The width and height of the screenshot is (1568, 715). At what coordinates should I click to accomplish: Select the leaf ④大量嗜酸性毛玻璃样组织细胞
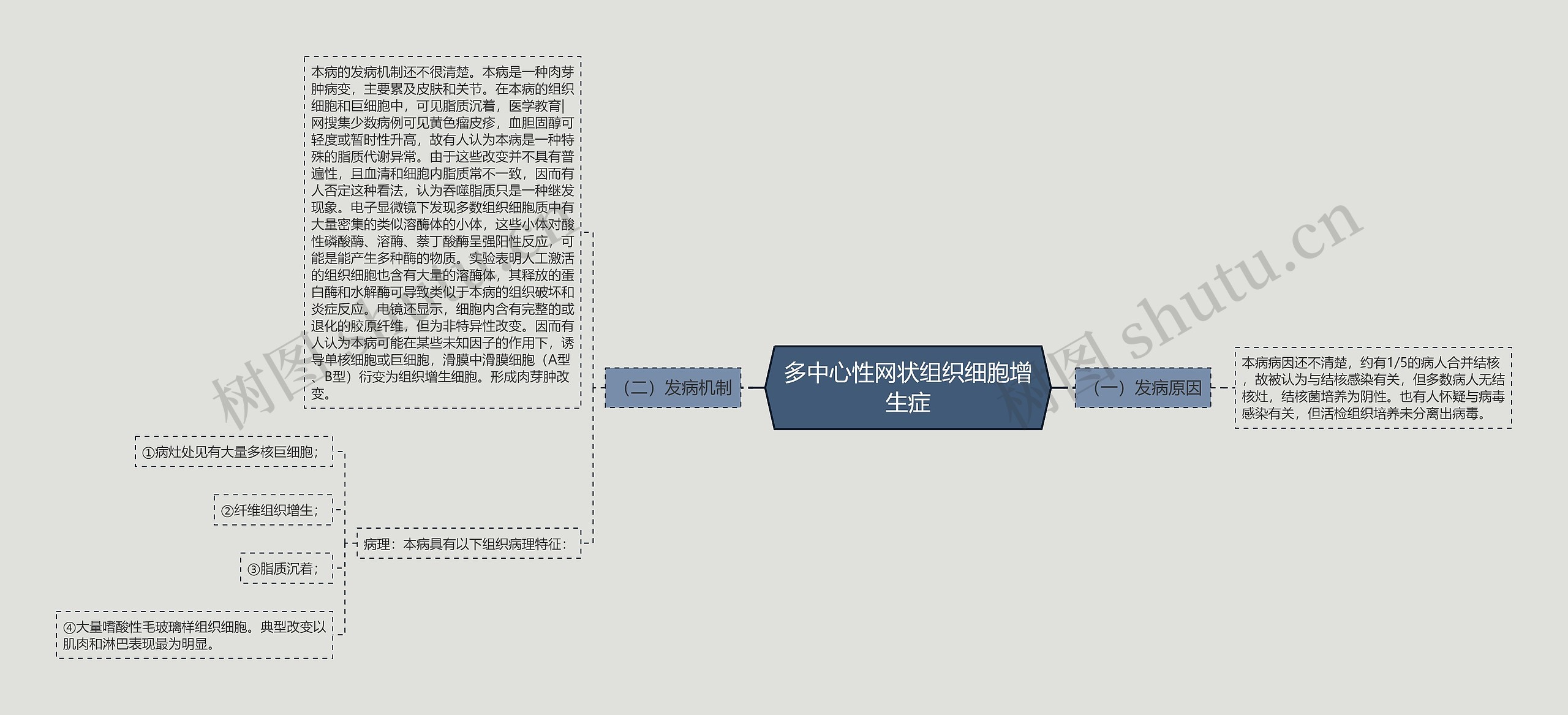[x=195, y=635]
